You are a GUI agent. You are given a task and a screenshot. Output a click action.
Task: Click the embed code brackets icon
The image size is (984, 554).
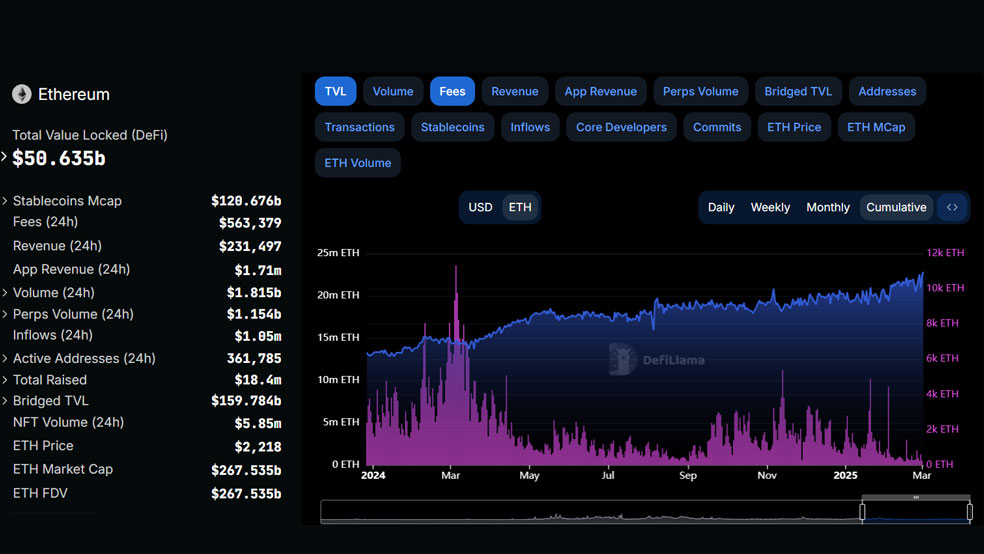(x=952, y=207)
